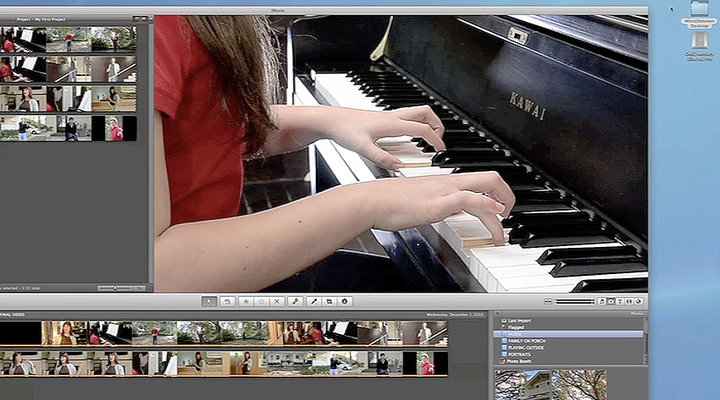The width and height of the screenshot is (720, 400).
Task: Click the piano-playing video in the viewer
Action: [401, 154]
